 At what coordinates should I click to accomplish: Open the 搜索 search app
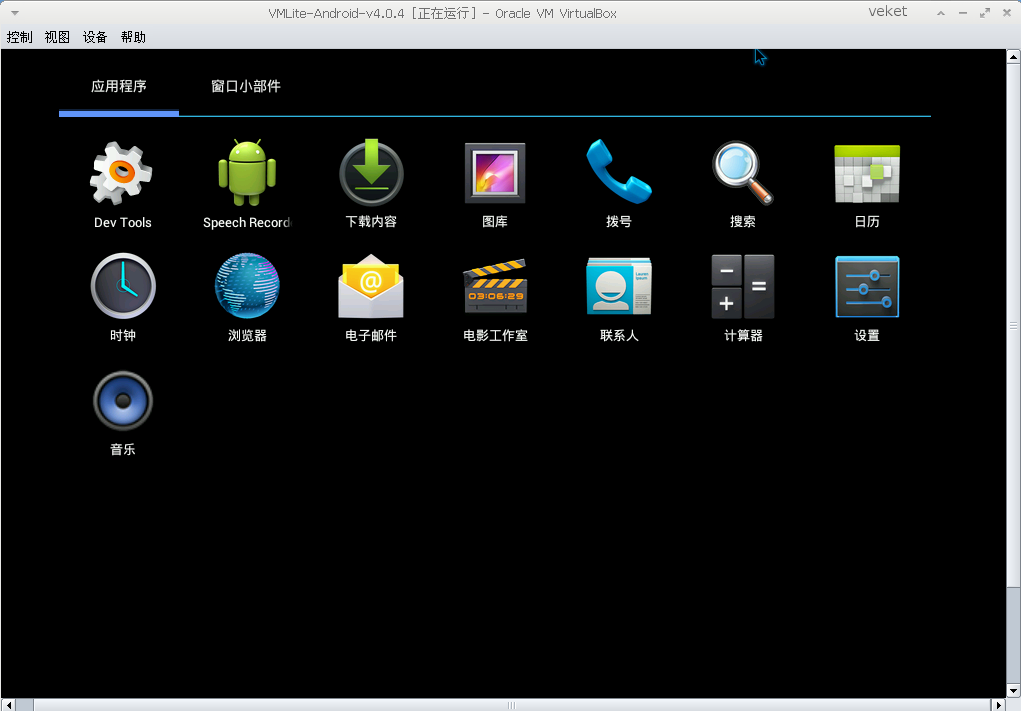pyautogui.click(x=743, y=185)
